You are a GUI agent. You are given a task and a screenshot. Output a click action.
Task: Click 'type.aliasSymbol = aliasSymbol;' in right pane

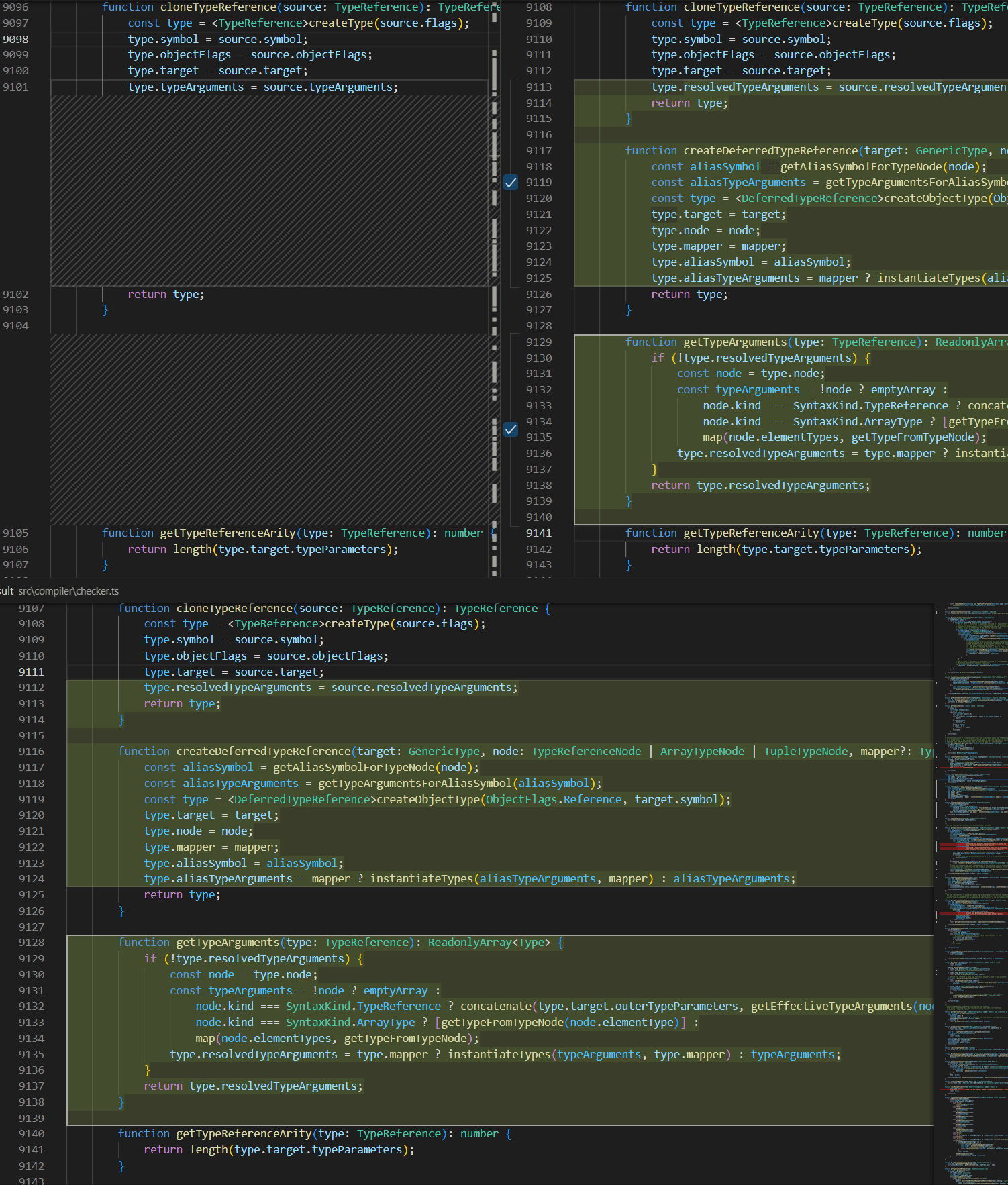click(751, 262)
